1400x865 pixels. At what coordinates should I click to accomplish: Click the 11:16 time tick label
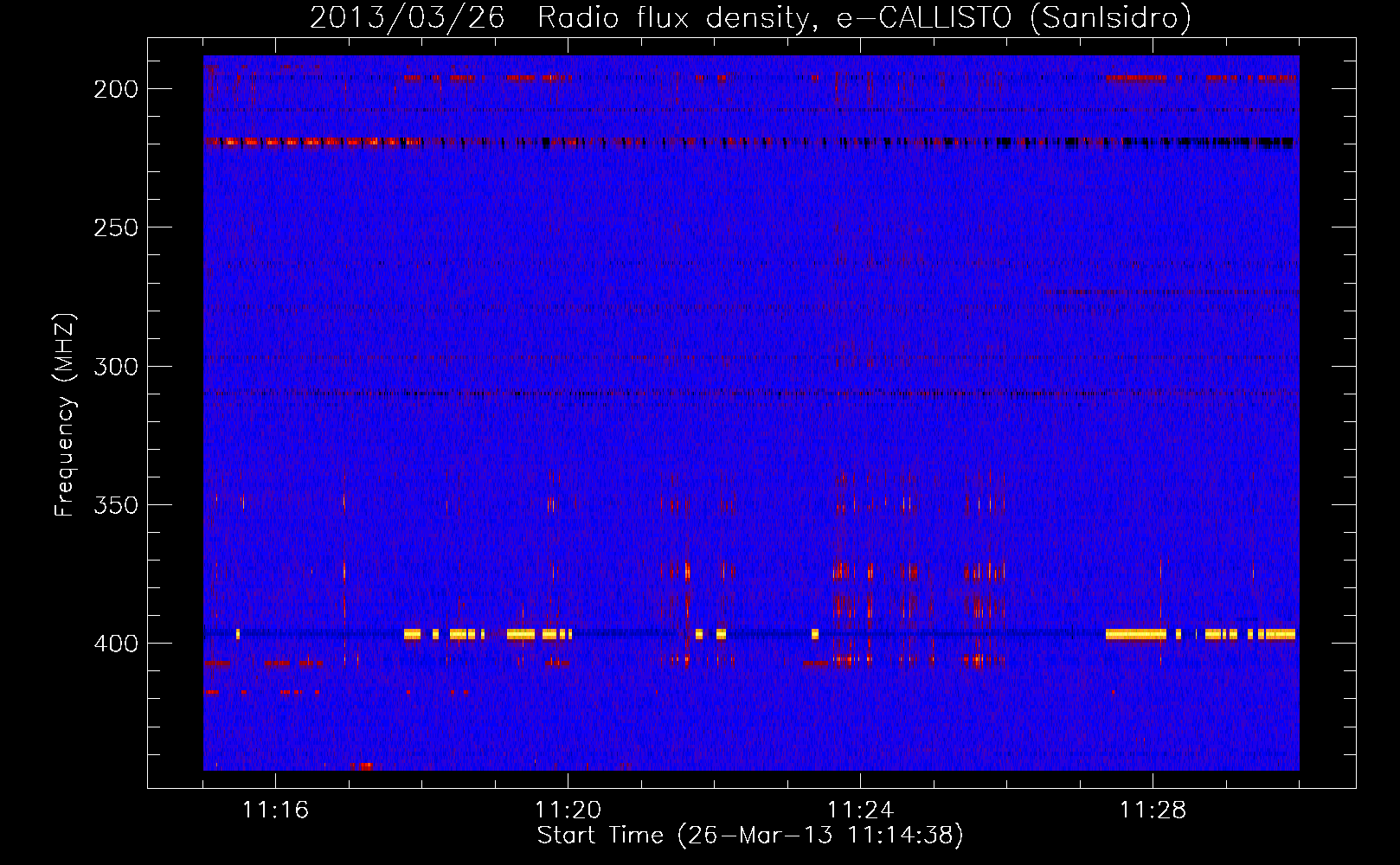pyautogui.click(x=275, y=810)
